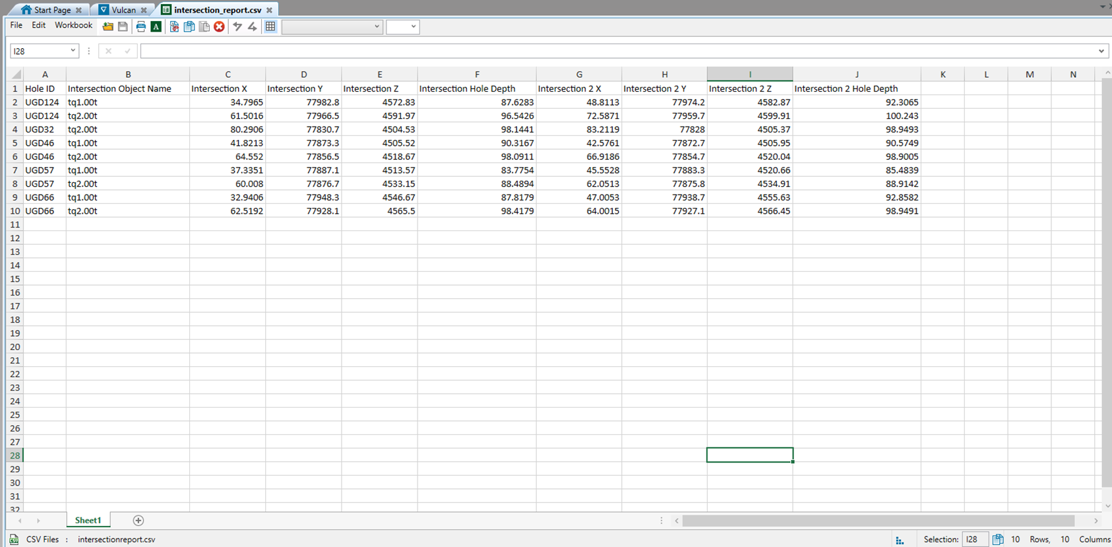Viewport: 1112px width, 547px height.
Task: Click the red circular X icon
Action: pyautogui.click(x=219, y=27)
